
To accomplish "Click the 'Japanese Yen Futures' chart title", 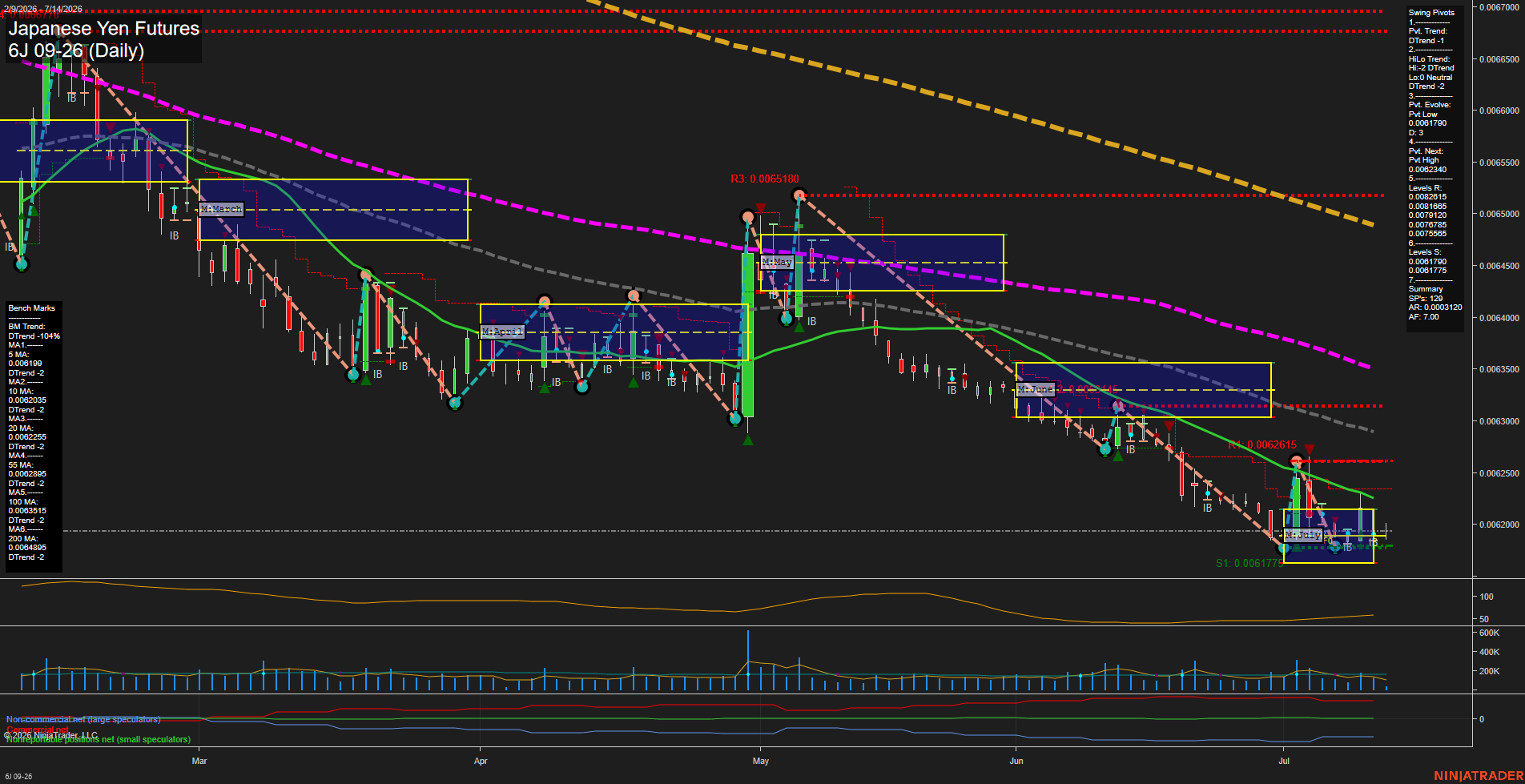I will (x=104, y=28).
